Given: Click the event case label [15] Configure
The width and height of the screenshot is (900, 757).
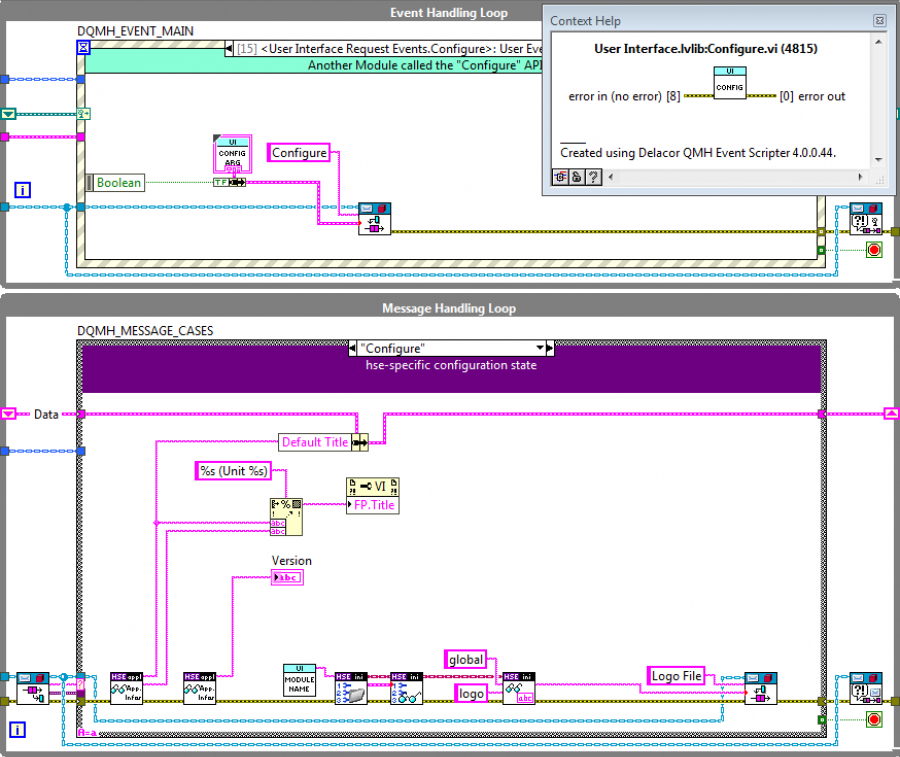Looking at the screenshot, I should tap(389, 49).
